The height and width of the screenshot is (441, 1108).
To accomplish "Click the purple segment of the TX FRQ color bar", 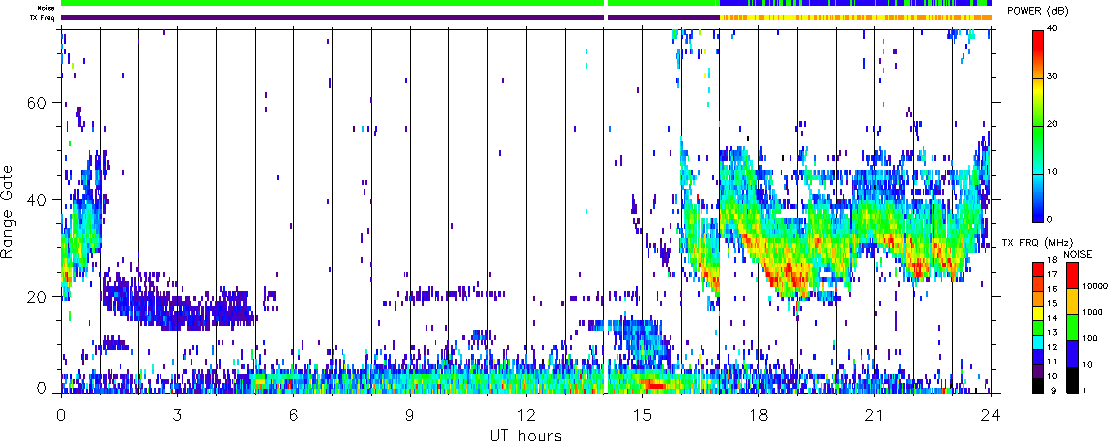I will (x=1038, y=371).
